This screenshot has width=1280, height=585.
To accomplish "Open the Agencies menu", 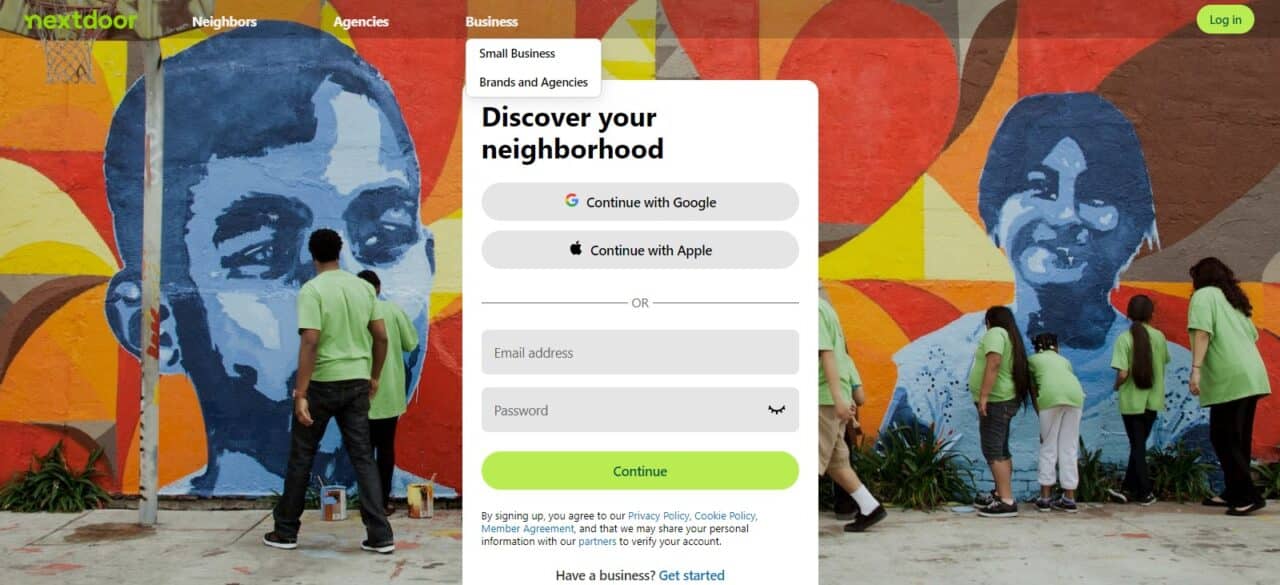I will [361, 21].
